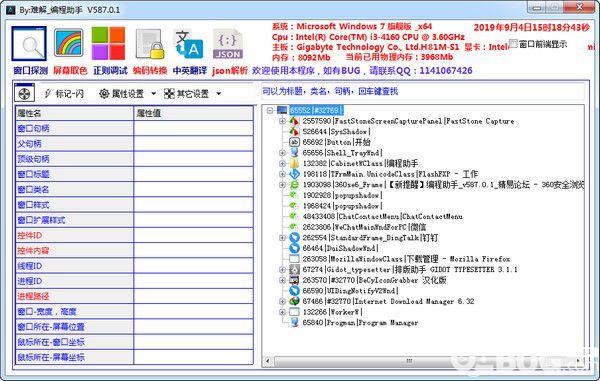Expand the BeCyIconGrabber 汉化版 node
Screen dimensions: 600x381
282,280
